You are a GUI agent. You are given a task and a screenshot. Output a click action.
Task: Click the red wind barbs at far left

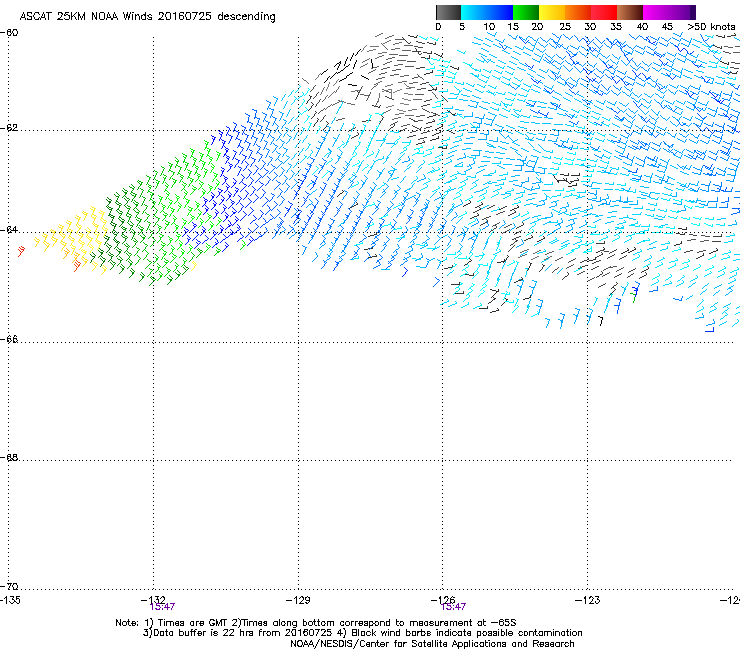[x=21, y=251]
